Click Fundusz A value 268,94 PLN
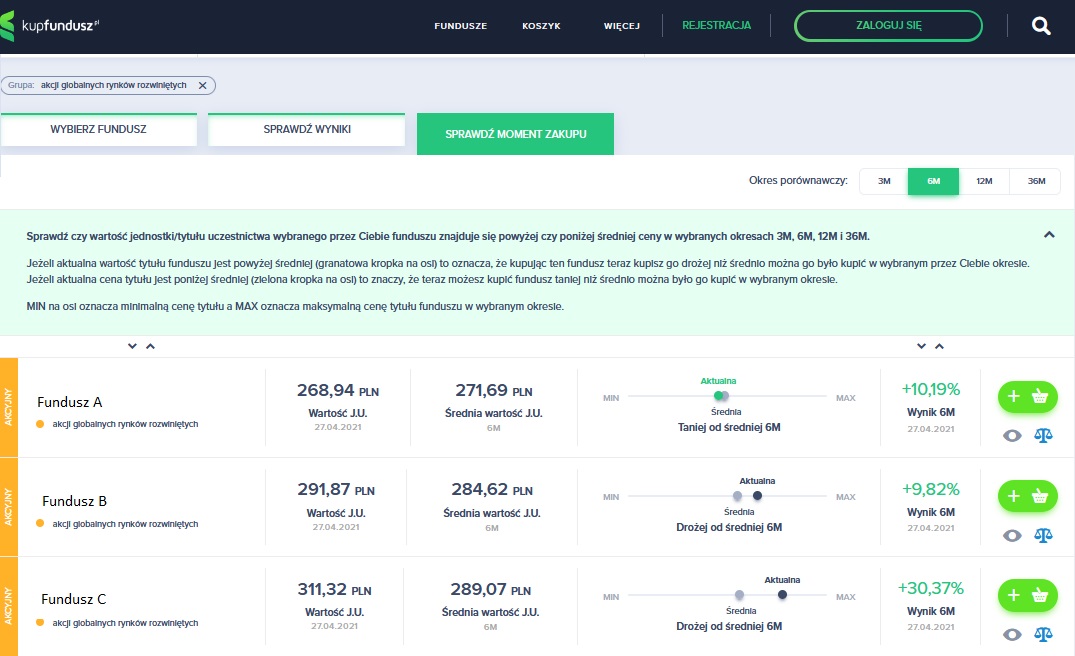The height and width of the screenshot is (656, 1075). click(337, 391)
